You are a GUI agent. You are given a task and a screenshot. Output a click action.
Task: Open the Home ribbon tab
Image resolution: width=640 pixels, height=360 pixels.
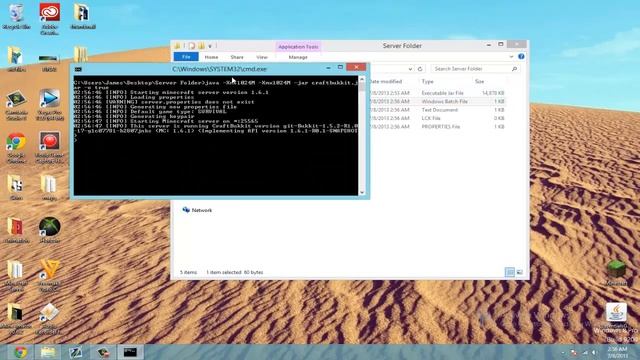pos(211,57)
